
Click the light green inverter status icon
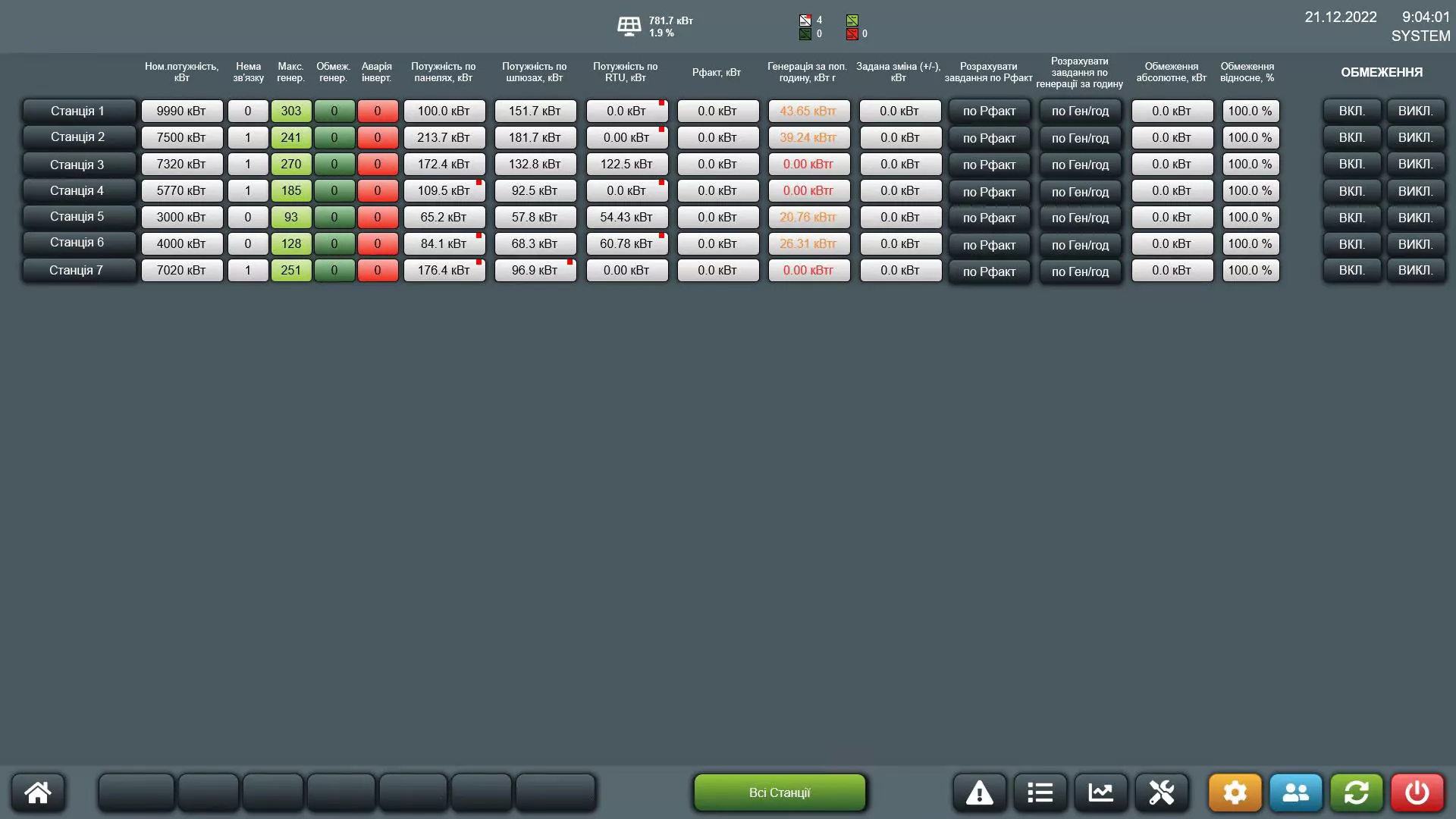pyautogui.click(x=852, y=20)
